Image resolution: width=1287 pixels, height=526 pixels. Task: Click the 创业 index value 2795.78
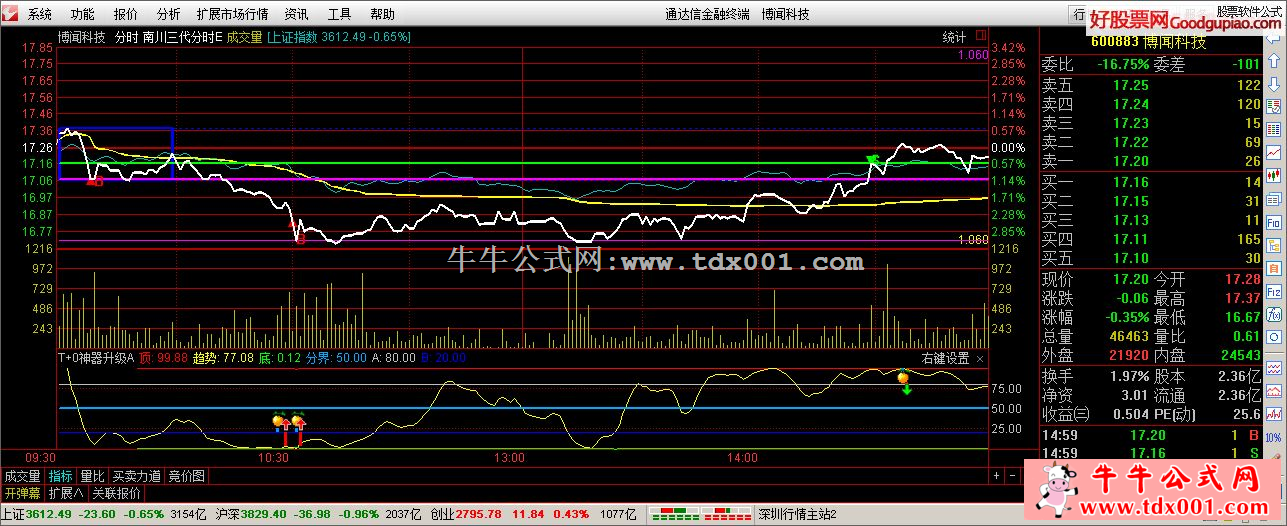(479, 514)
